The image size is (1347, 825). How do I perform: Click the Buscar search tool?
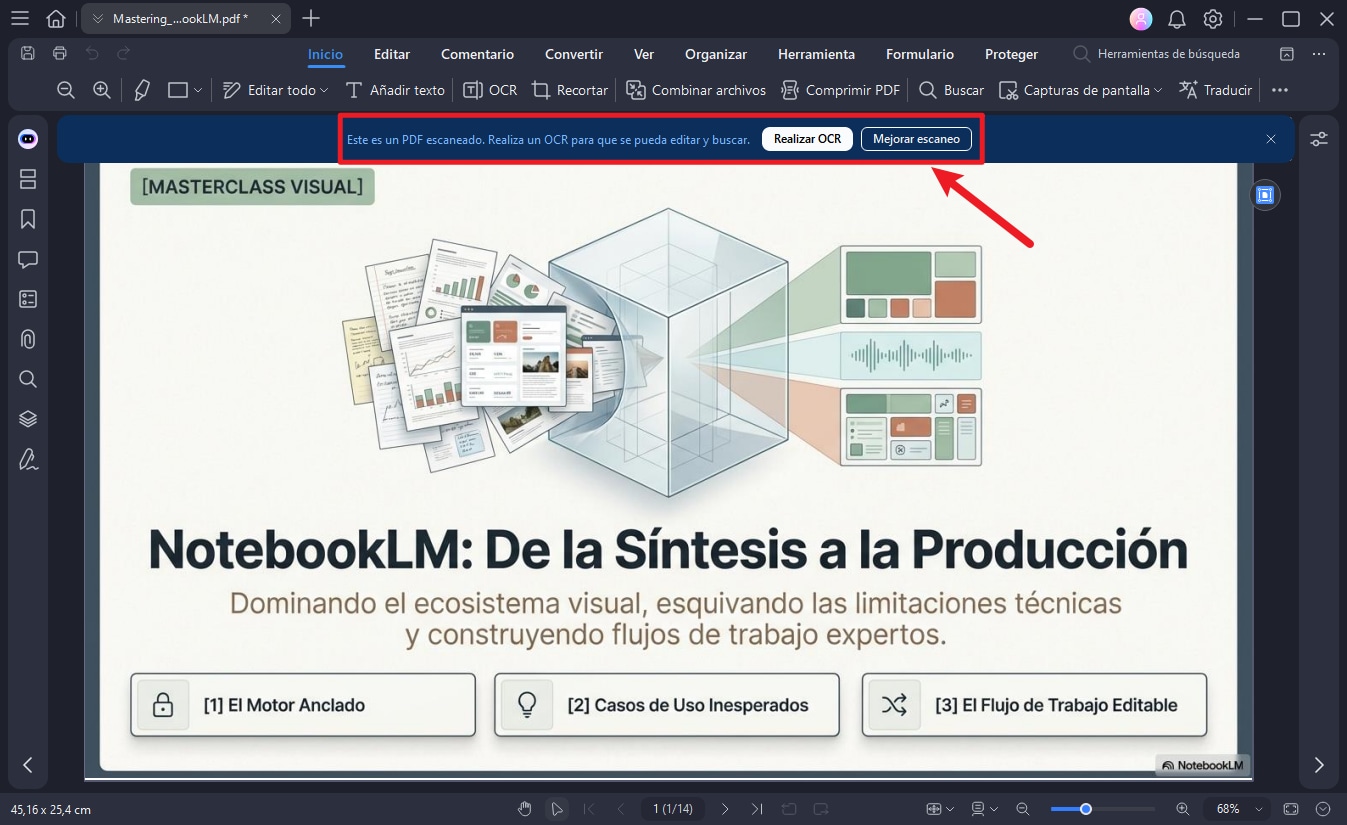(951, 90)
